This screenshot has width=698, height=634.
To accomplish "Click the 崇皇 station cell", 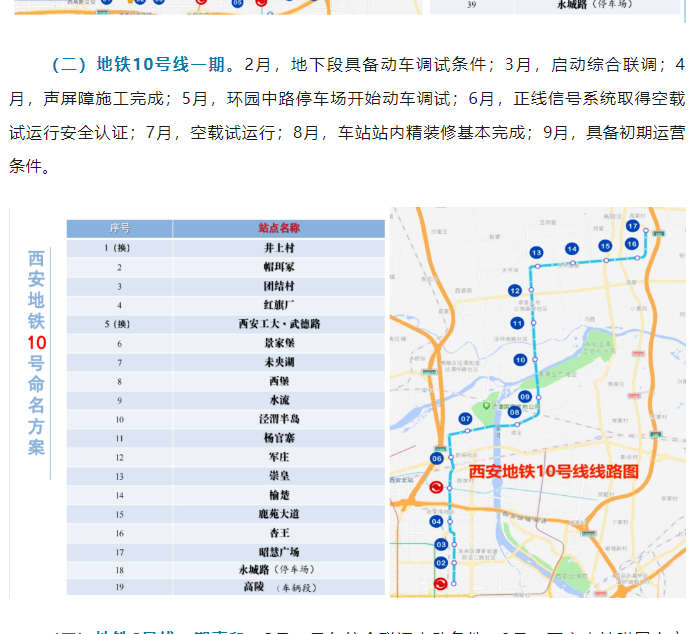I will pyautogui.click(x=279, y=476).
